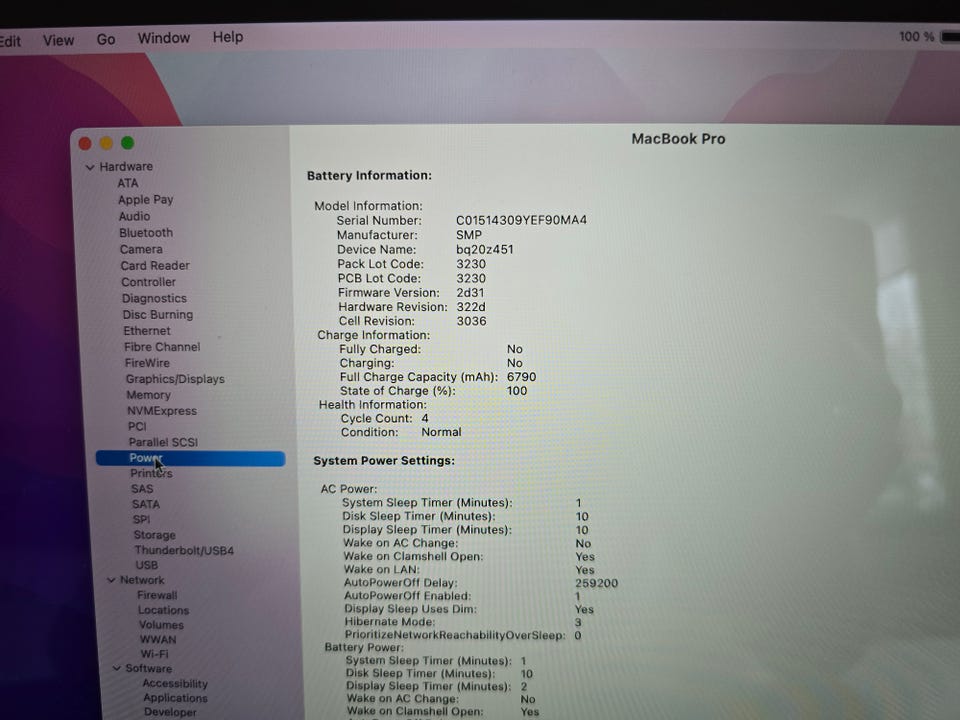The height and width of the screenshot is (720, 960).
Task: Open the Edit menu
Action: tap(10, 41)
